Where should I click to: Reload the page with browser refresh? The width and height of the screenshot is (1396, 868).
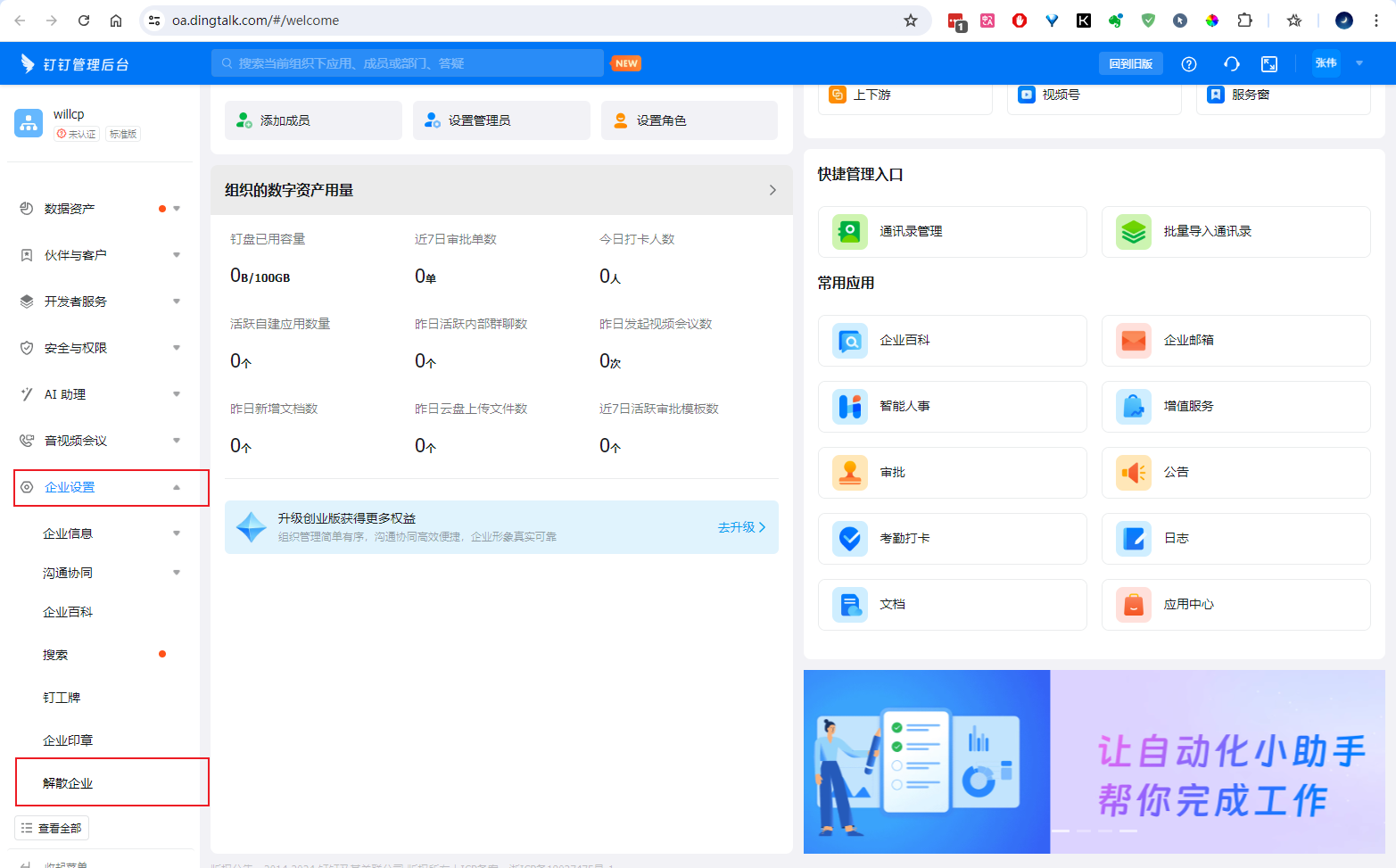coord(84,21)
